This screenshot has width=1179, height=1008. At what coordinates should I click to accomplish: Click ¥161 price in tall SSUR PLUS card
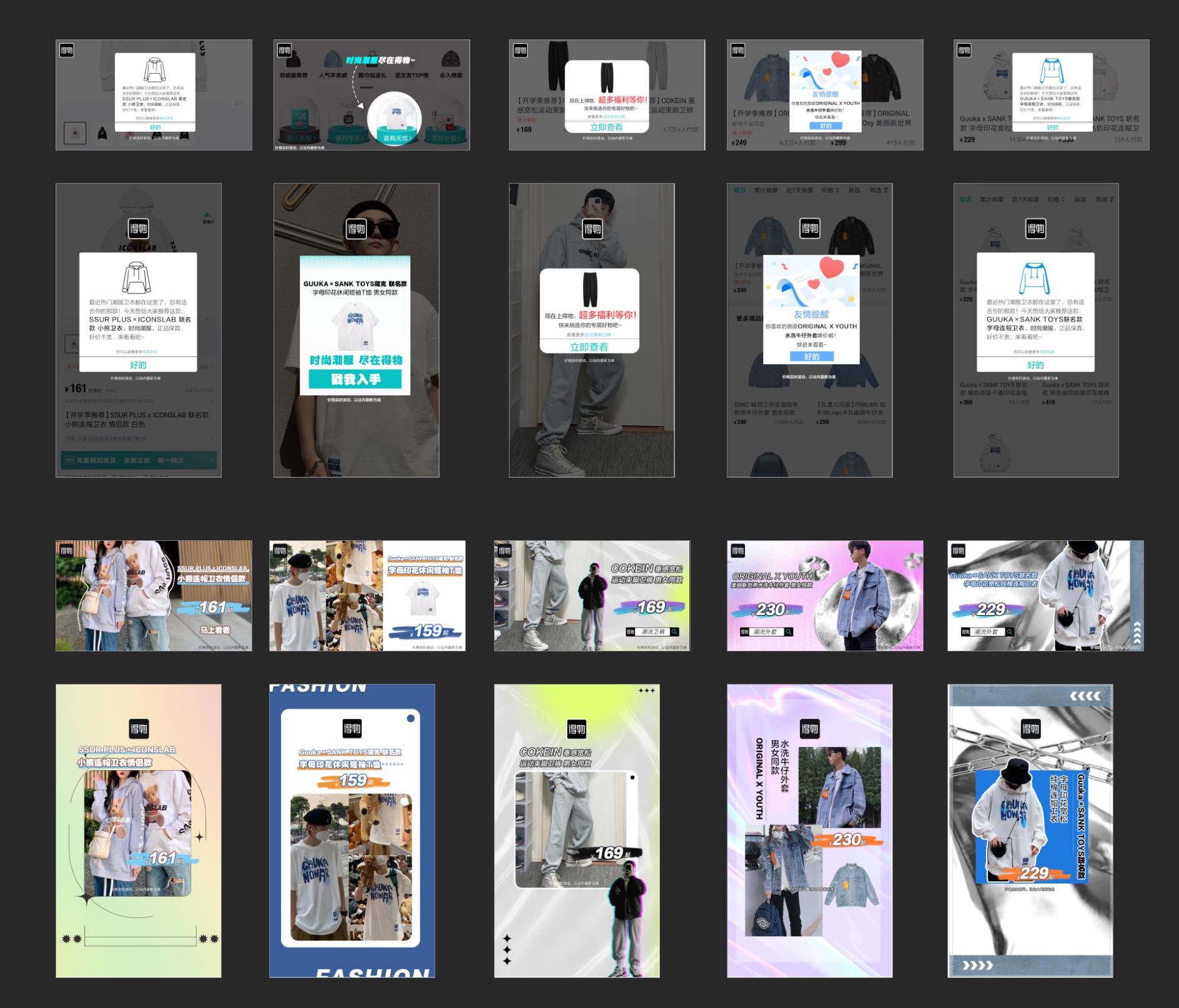pos(76,388)
